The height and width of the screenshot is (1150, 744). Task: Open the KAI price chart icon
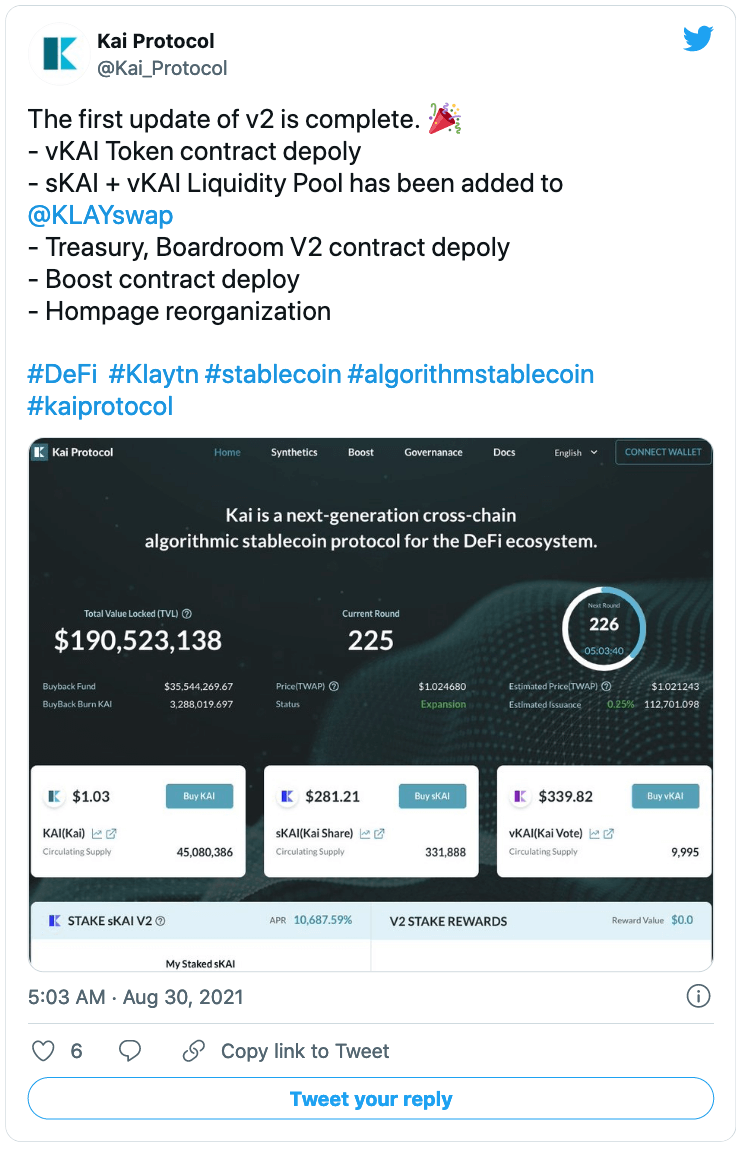(x=97, y=833)
